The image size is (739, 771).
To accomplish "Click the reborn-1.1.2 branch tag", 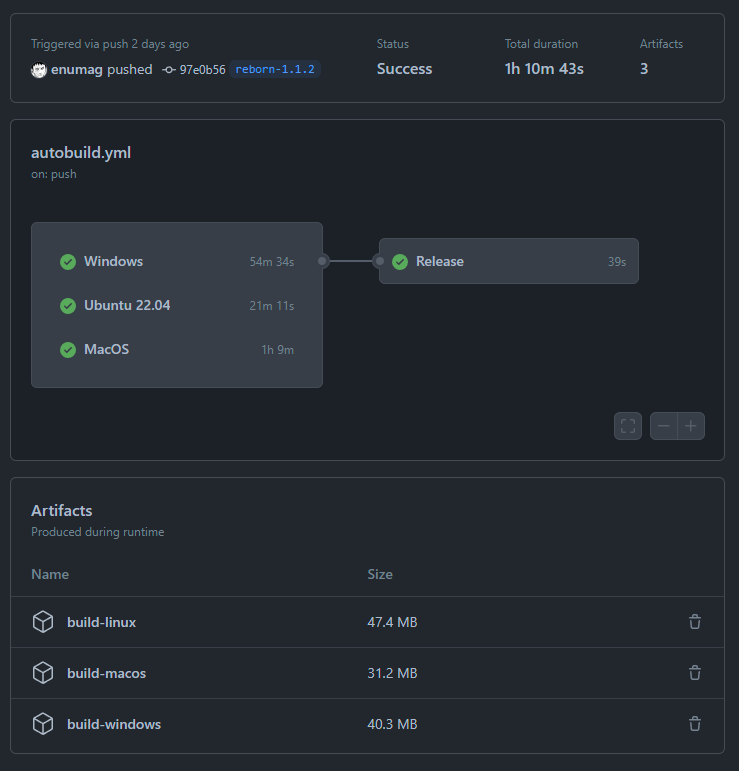I will click(x=275, y=70).
